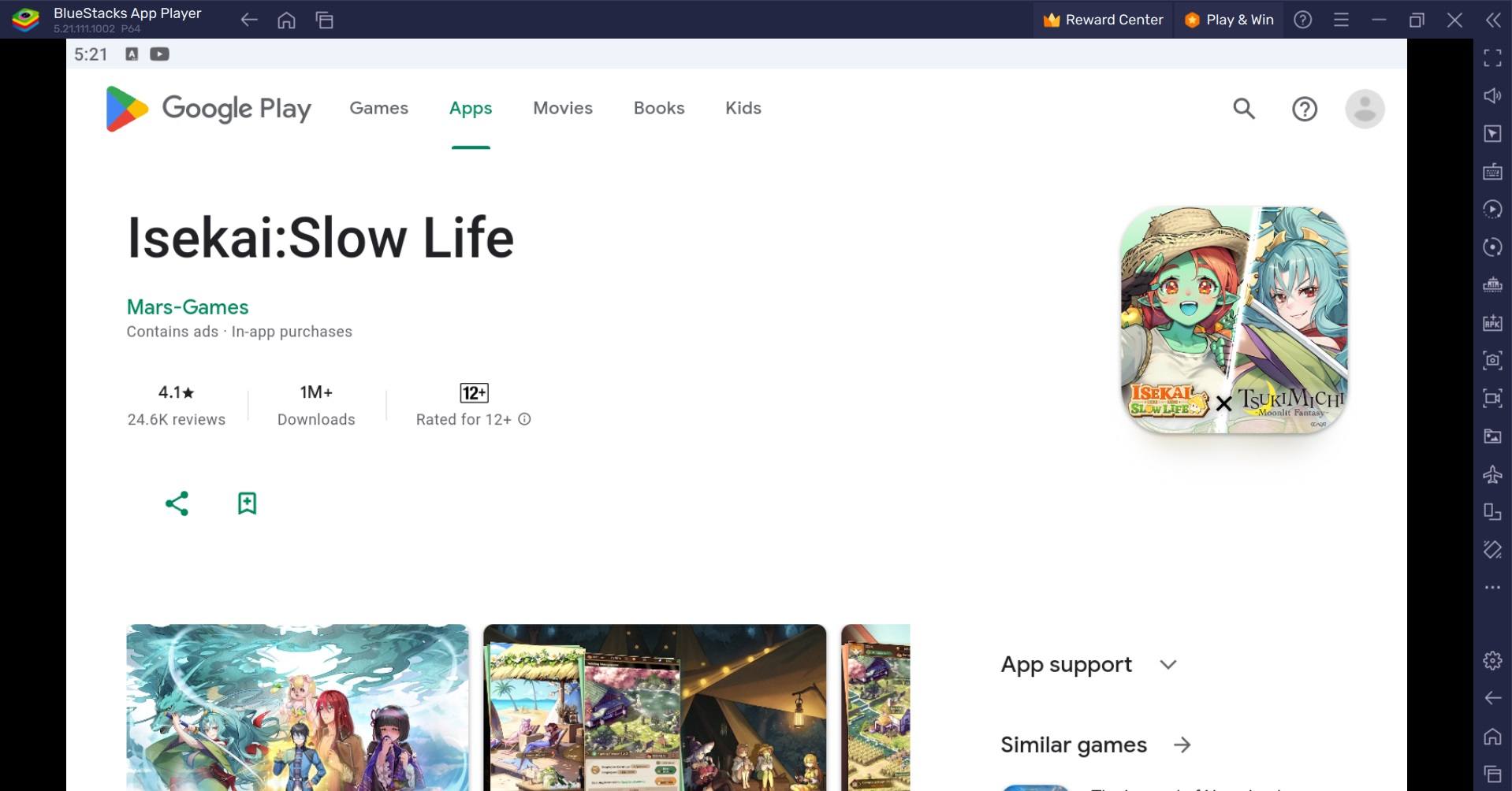Viewport: 1512px width, 791px height.
Task: Go to BlueStacks home from title bar
Action: (287, 20)
